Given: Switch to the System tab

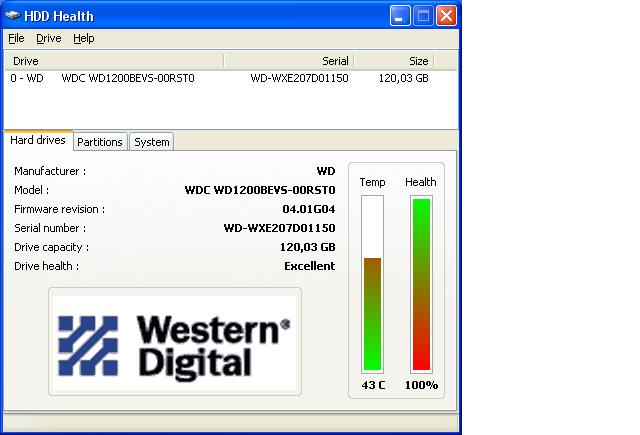Looking at the screenshot, I should coord(152,142).
